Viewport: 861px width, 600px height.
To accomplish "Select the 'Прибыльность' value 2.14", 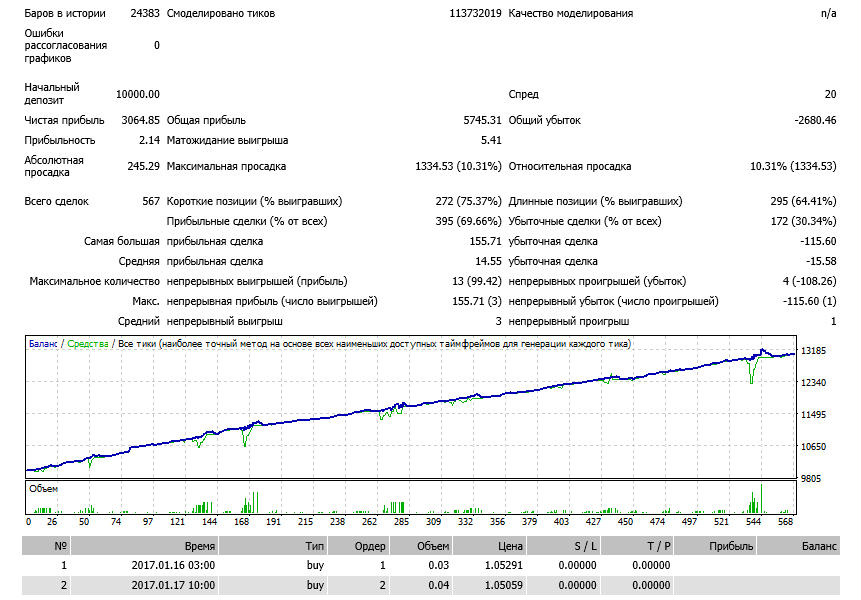I will tap(149, 140).
